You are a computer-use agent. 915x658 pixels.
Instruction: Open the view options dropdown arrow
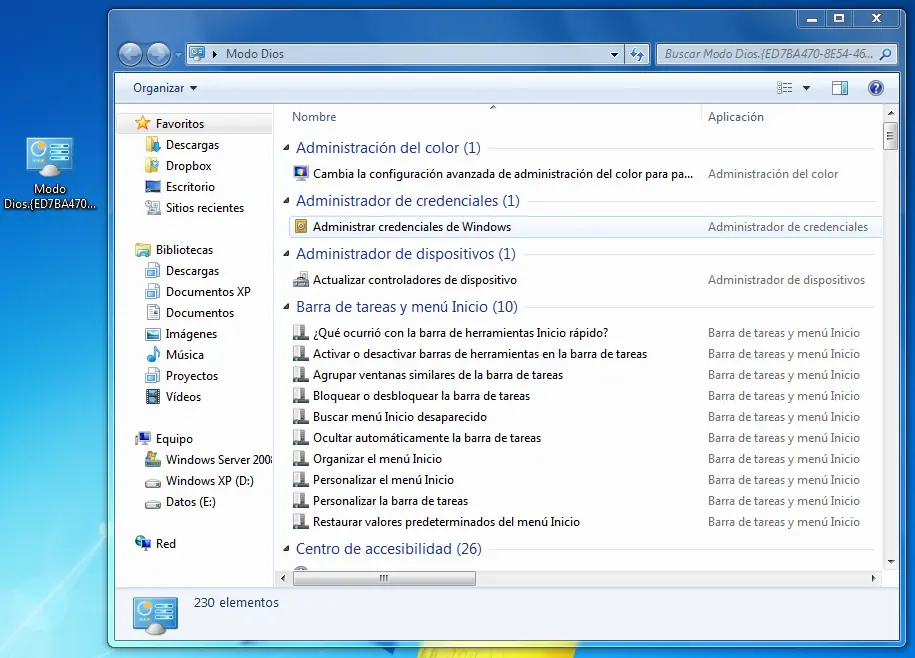pyautogui.click(x=807, y=88)
